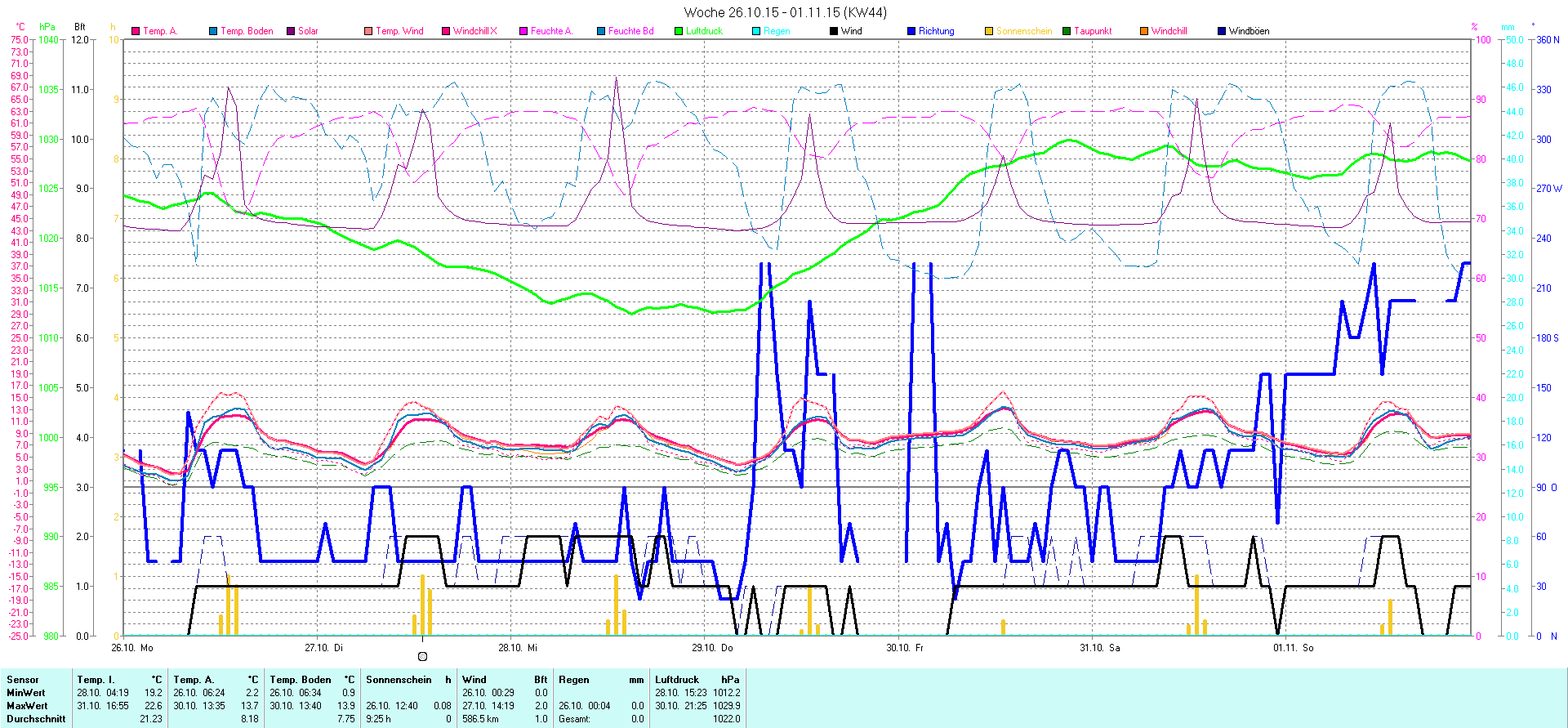Click the black Wind legend square
The width and height of the screenshot is (1568, 728).
pyautogui.click(x=834, y=31)
